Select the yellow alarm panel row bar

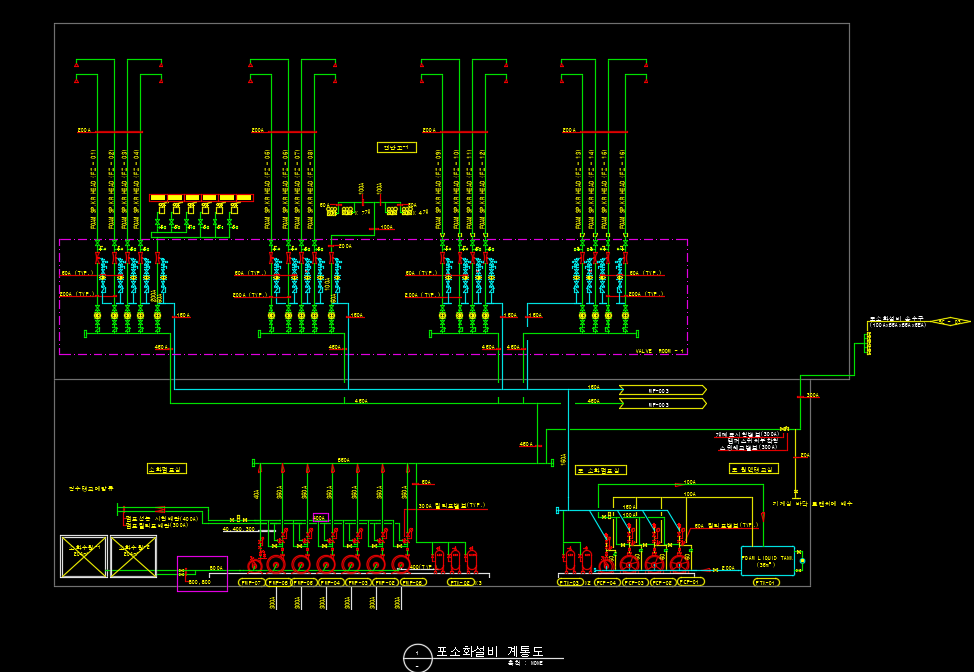coord(201,198)
